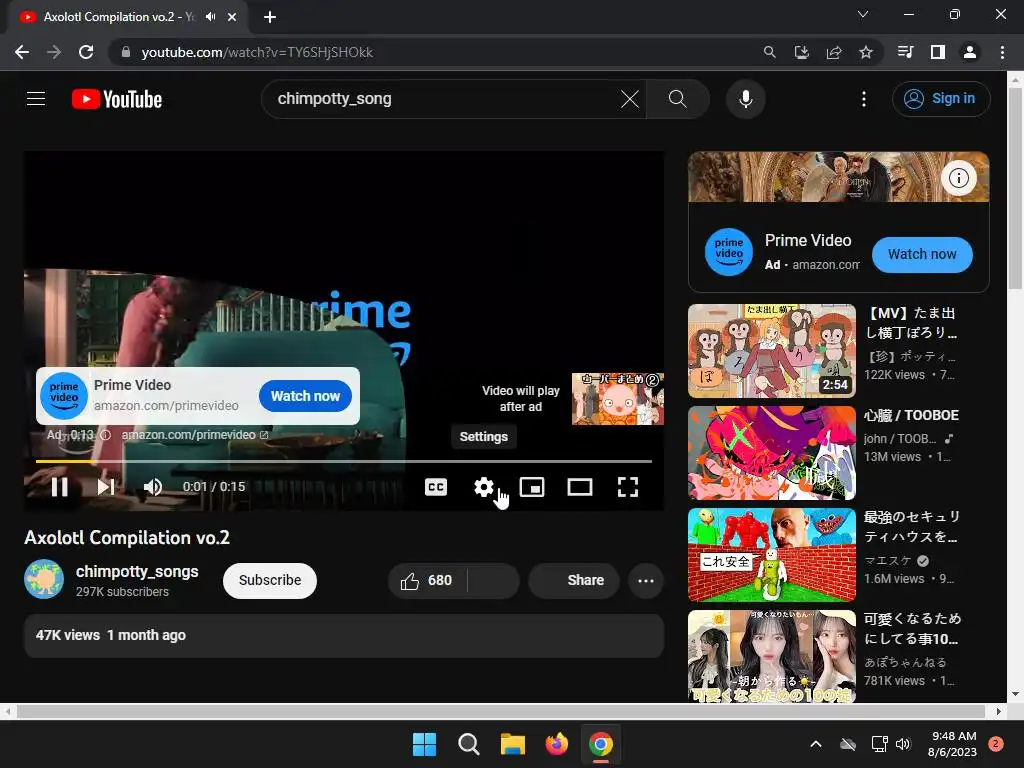This screenshot has width=1024, height=768.
Task: Open the red brick wall video thumbnail
Action: tap(772, 555)
